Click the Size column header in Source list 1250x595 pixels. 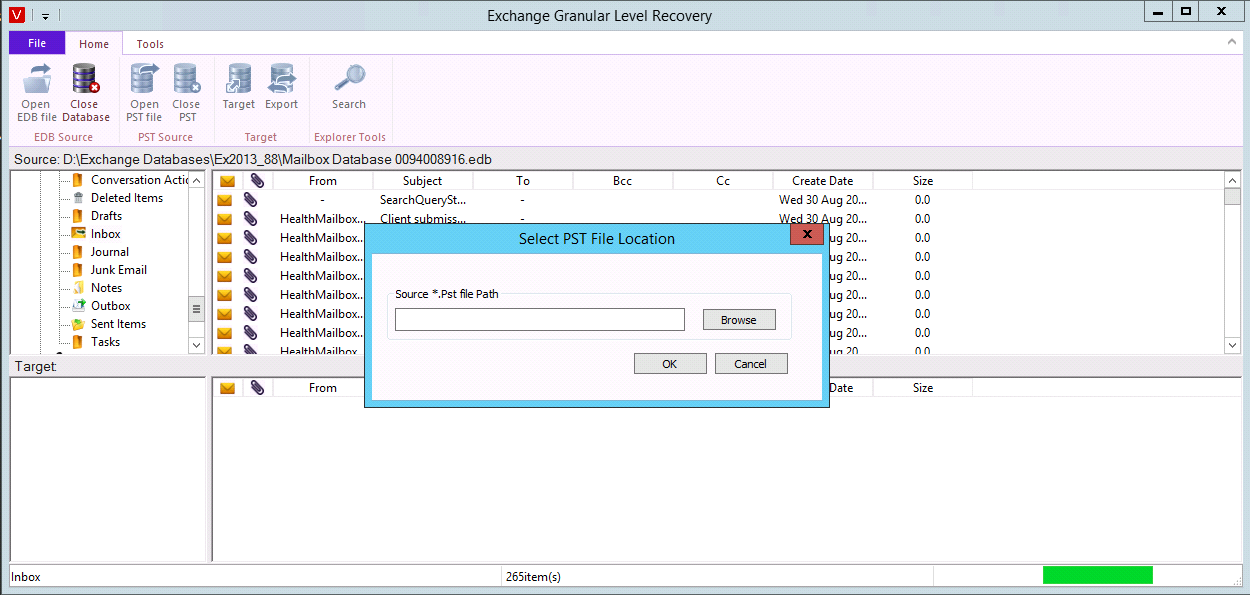click(923, 181)
